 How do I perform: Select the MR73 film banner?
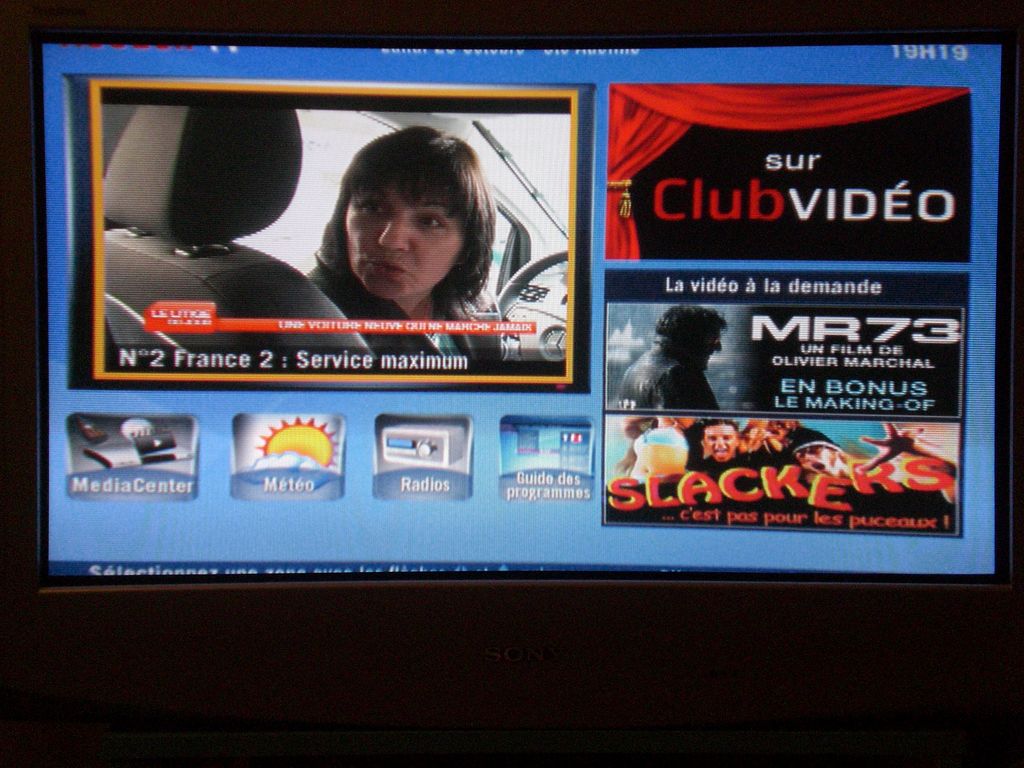click(x=784, y=359)
